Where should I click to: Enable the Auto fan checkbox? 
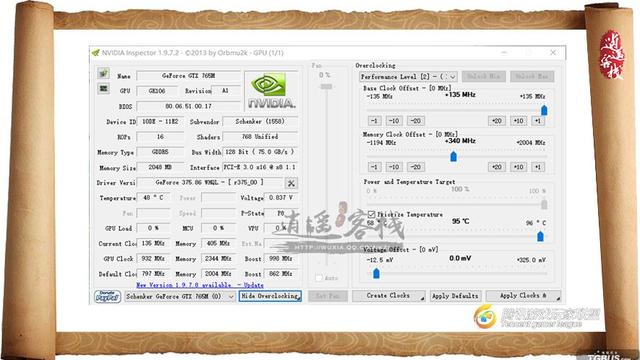319,278
